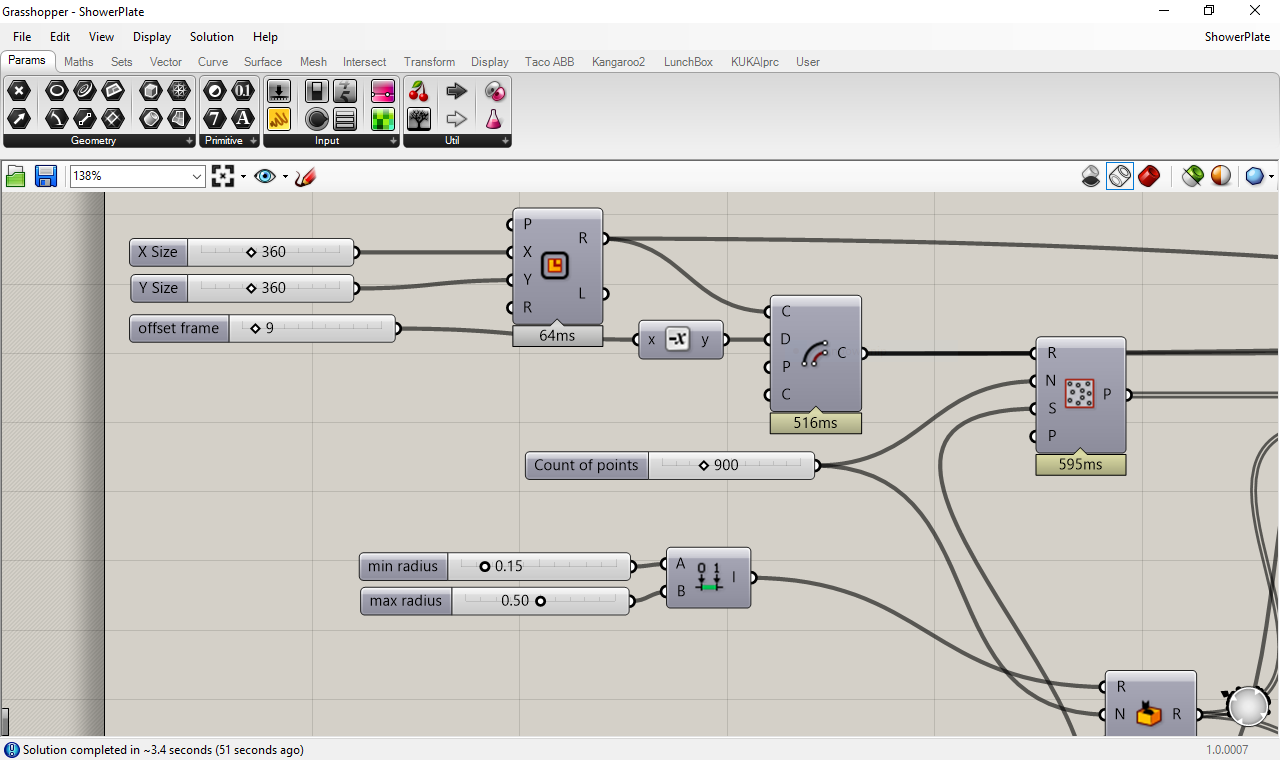Open the Solution menu

tap(212, 37)
